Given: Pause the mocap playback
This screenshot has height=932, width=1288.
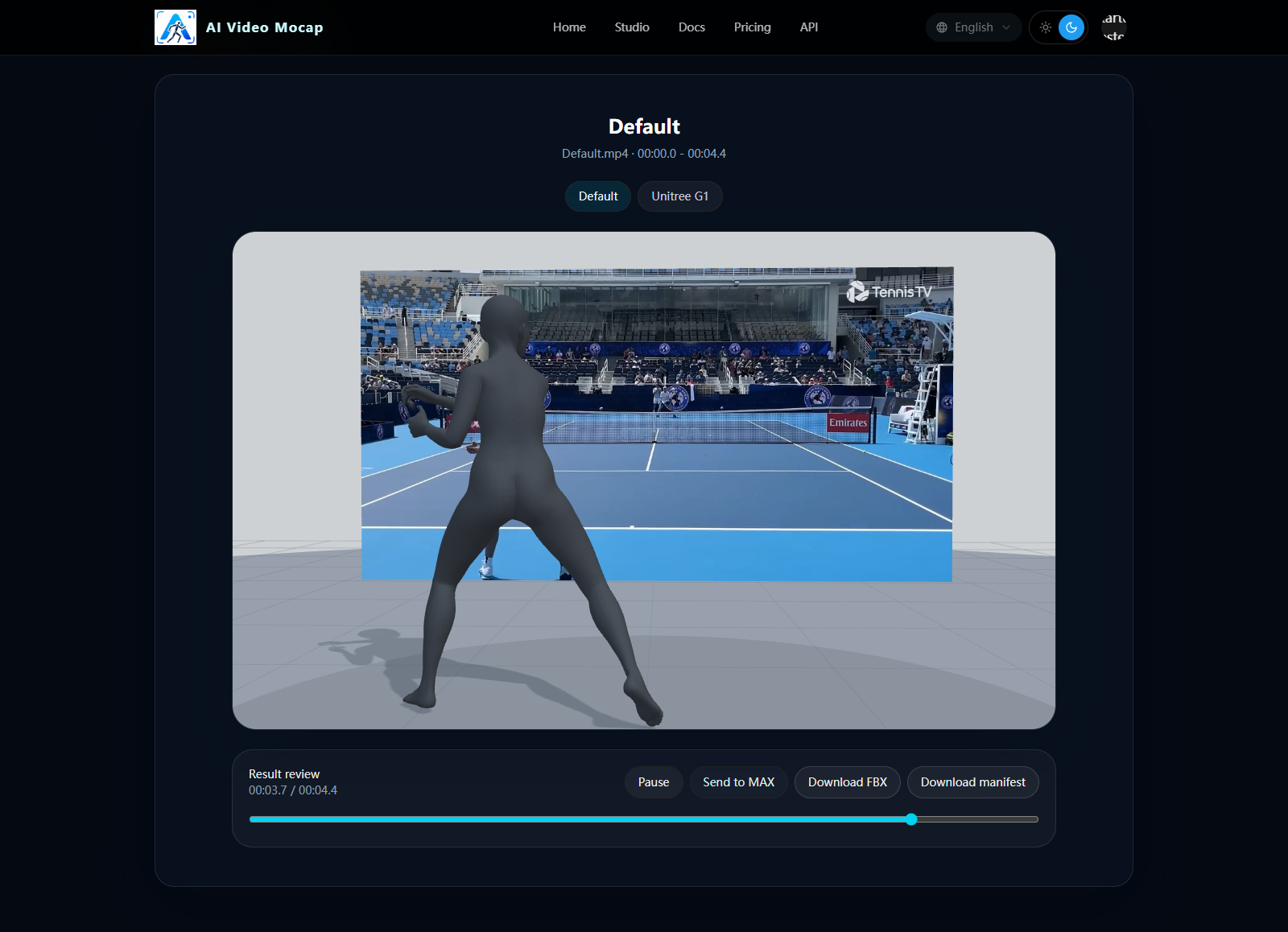Looking at the screenshot, I should 654,782.
